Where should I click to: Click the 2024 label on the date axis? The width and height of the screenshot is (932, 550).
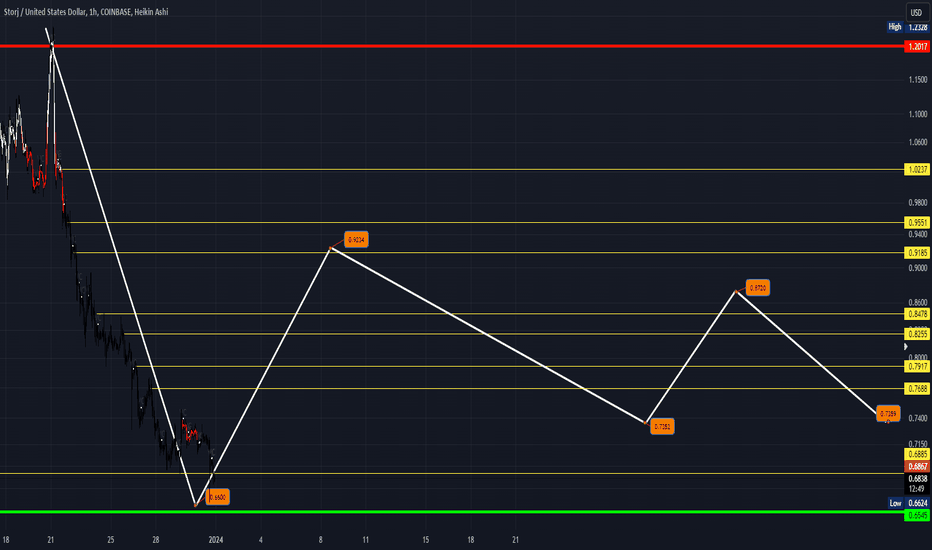click(216, 540)
